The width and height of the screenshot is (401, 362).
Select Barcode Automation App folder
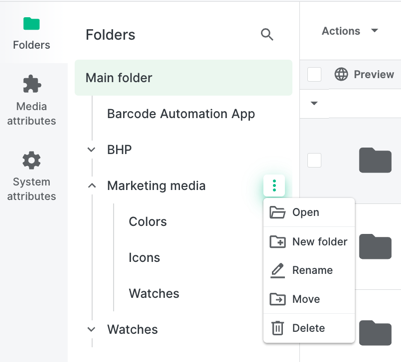point(181,114)
